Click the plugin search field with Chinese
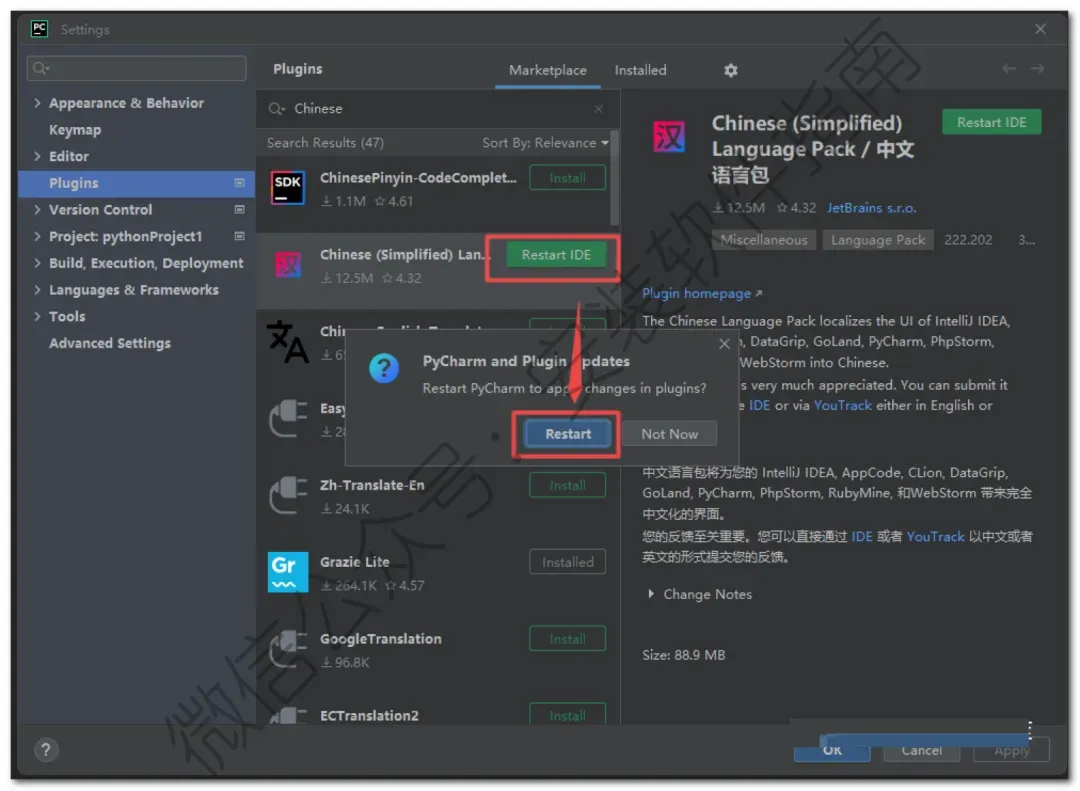1080x791 pixels. coord(437,109)
